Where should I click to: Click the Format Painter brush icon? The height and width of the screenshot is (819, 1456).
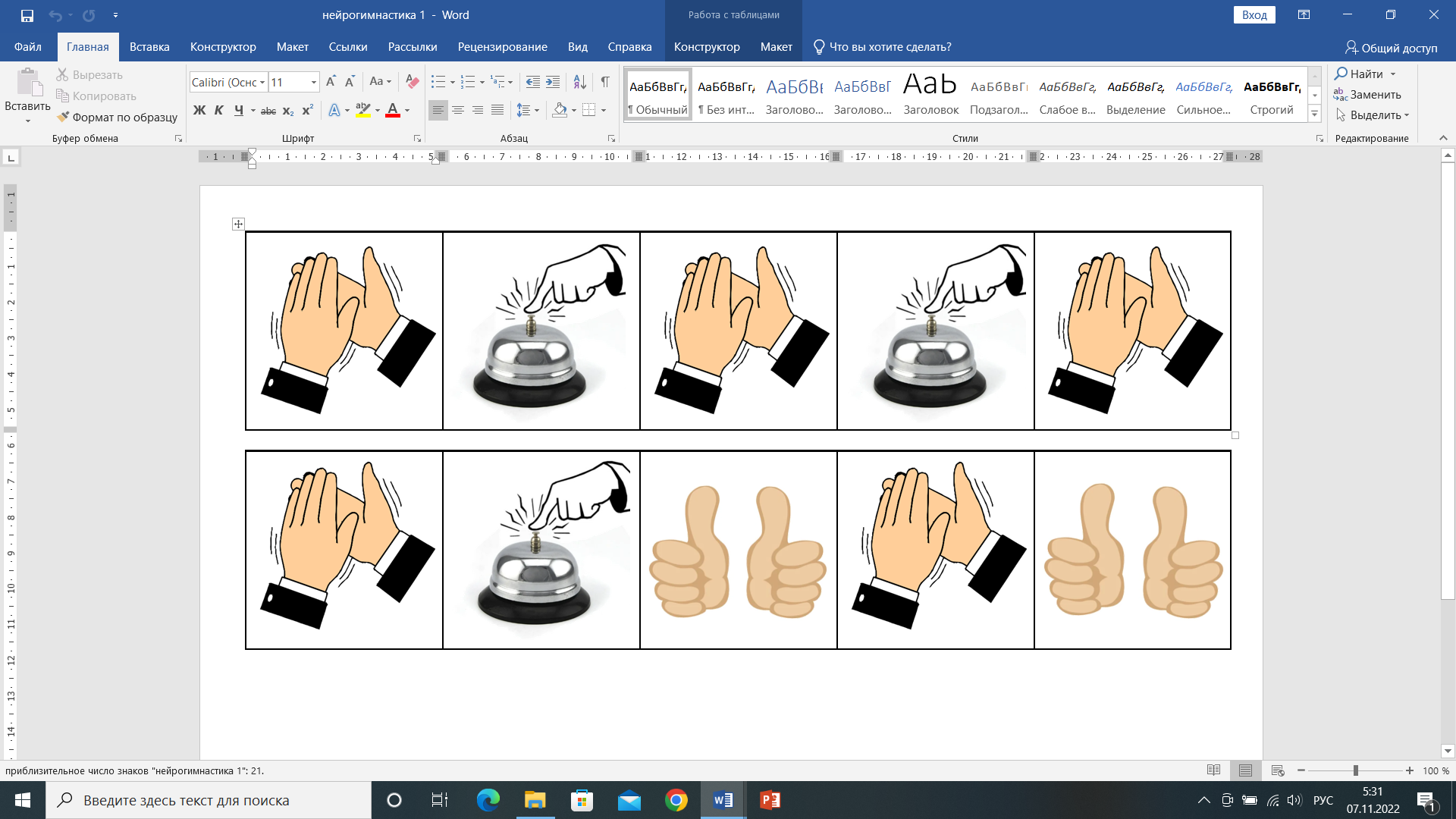click(63, 117)
